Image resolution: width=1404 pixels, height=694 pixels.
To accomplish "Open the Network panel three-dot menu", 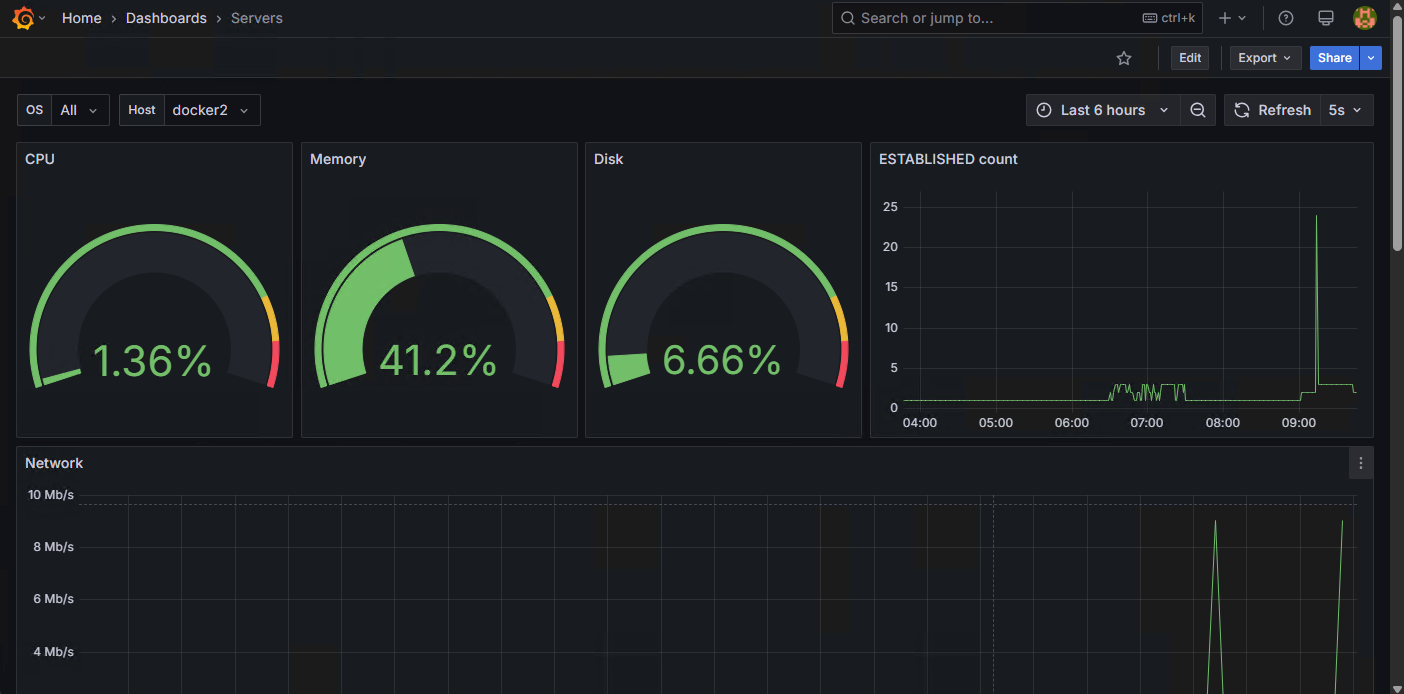I will (x=1360, y=463).
